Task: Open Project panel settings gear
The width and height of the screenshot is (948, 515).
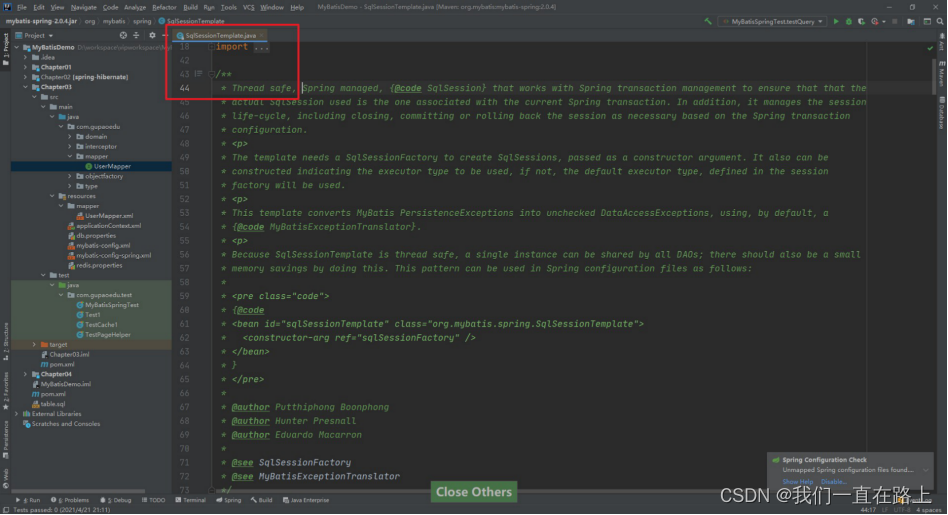Action: pos(152,36)
